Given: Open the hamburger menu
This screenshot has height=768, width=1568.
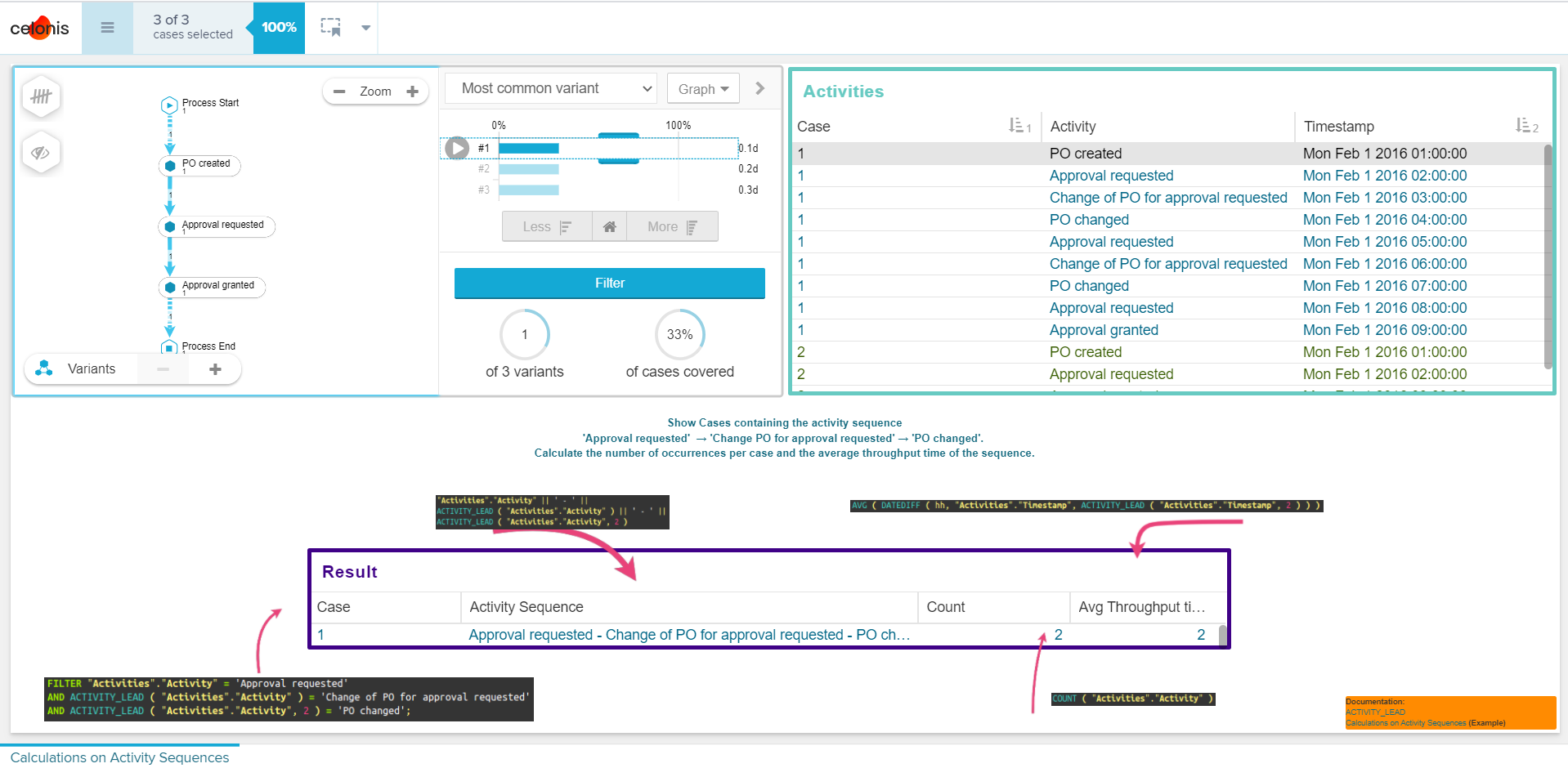Looking at the screenshot, I should pos(107,28).
